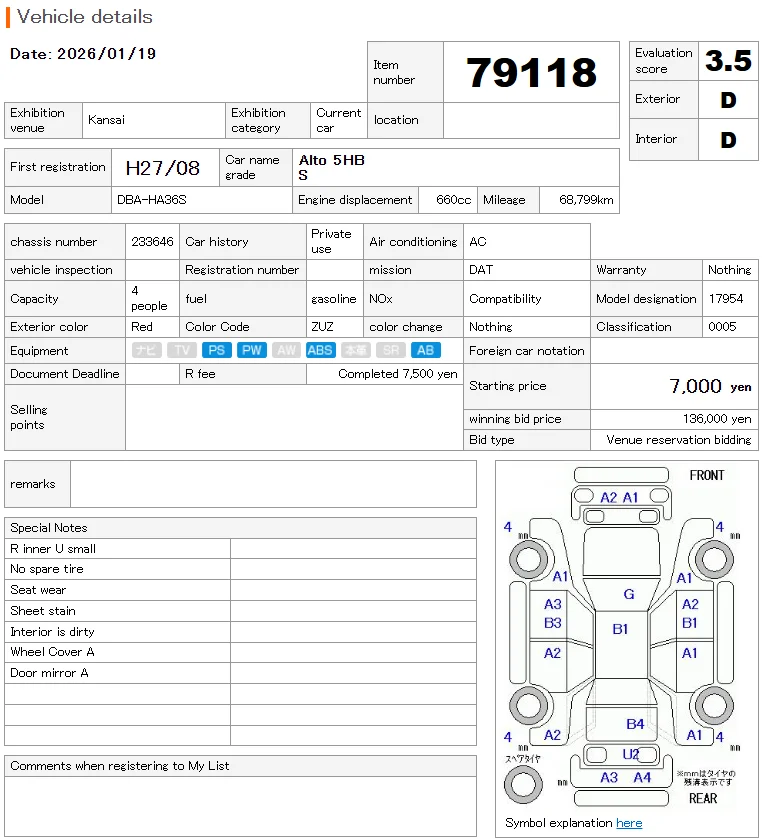Click the blue AB airbag badge
Screen dimensions: 762x839
[x=425, y=350]
